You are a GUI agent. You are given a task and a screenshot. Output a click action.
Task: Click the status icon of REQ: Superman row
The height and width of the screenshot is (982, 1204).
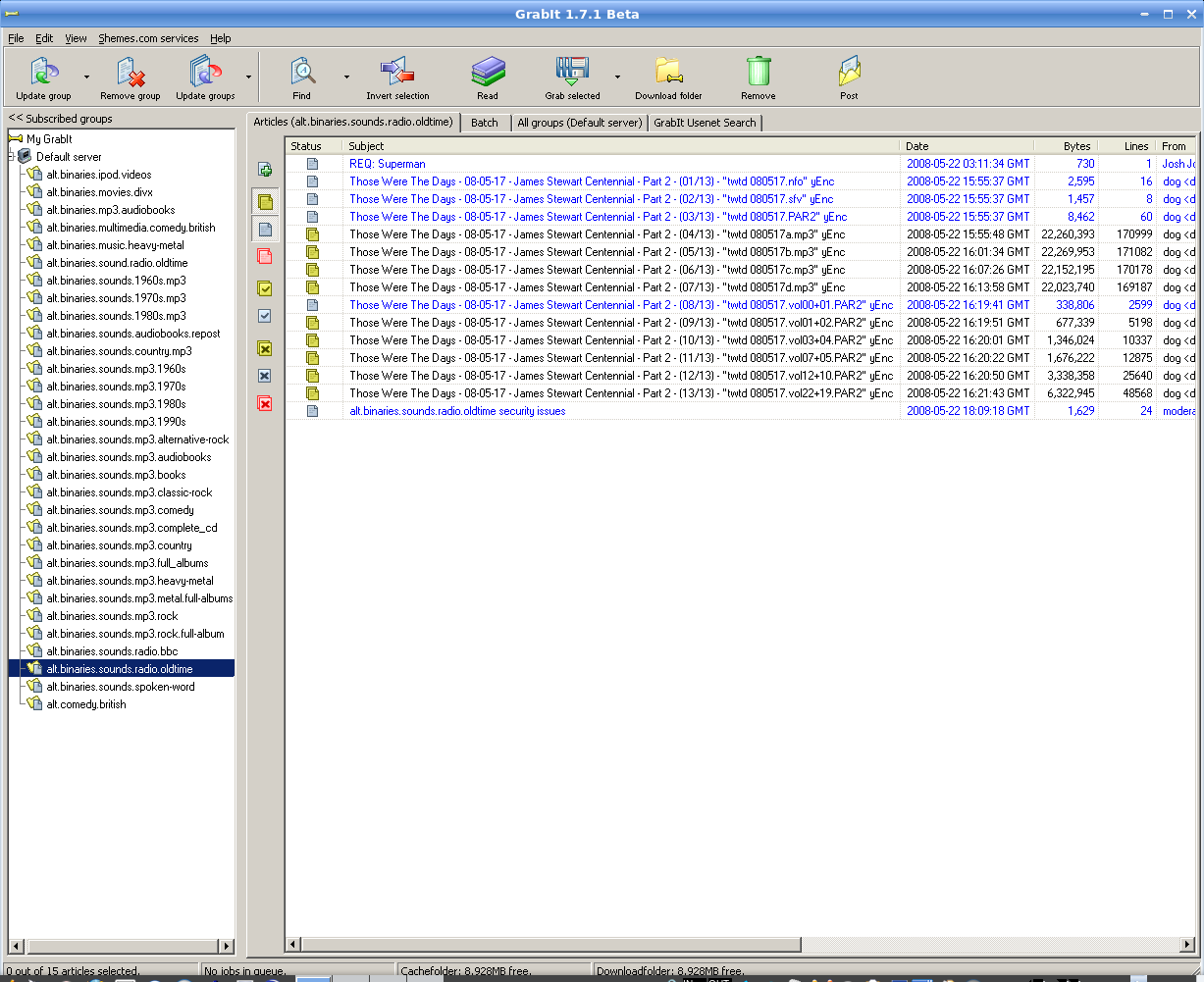pos(313,164)
